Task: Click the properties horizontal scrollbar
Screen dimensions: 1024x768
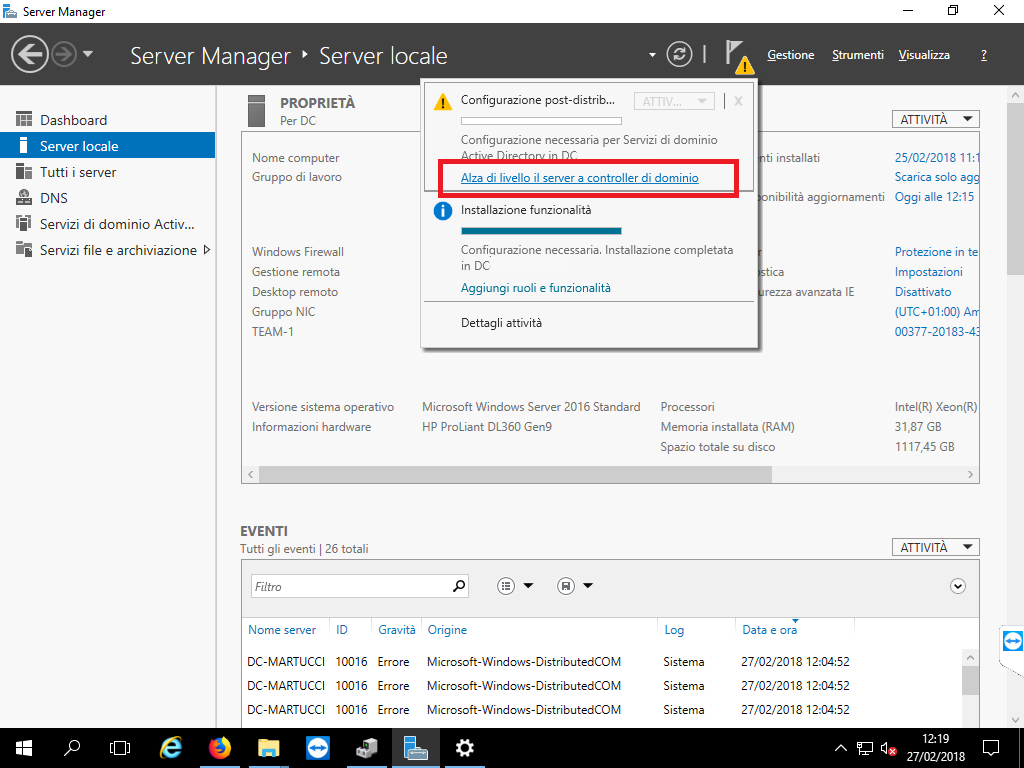Action: (515, 474)
